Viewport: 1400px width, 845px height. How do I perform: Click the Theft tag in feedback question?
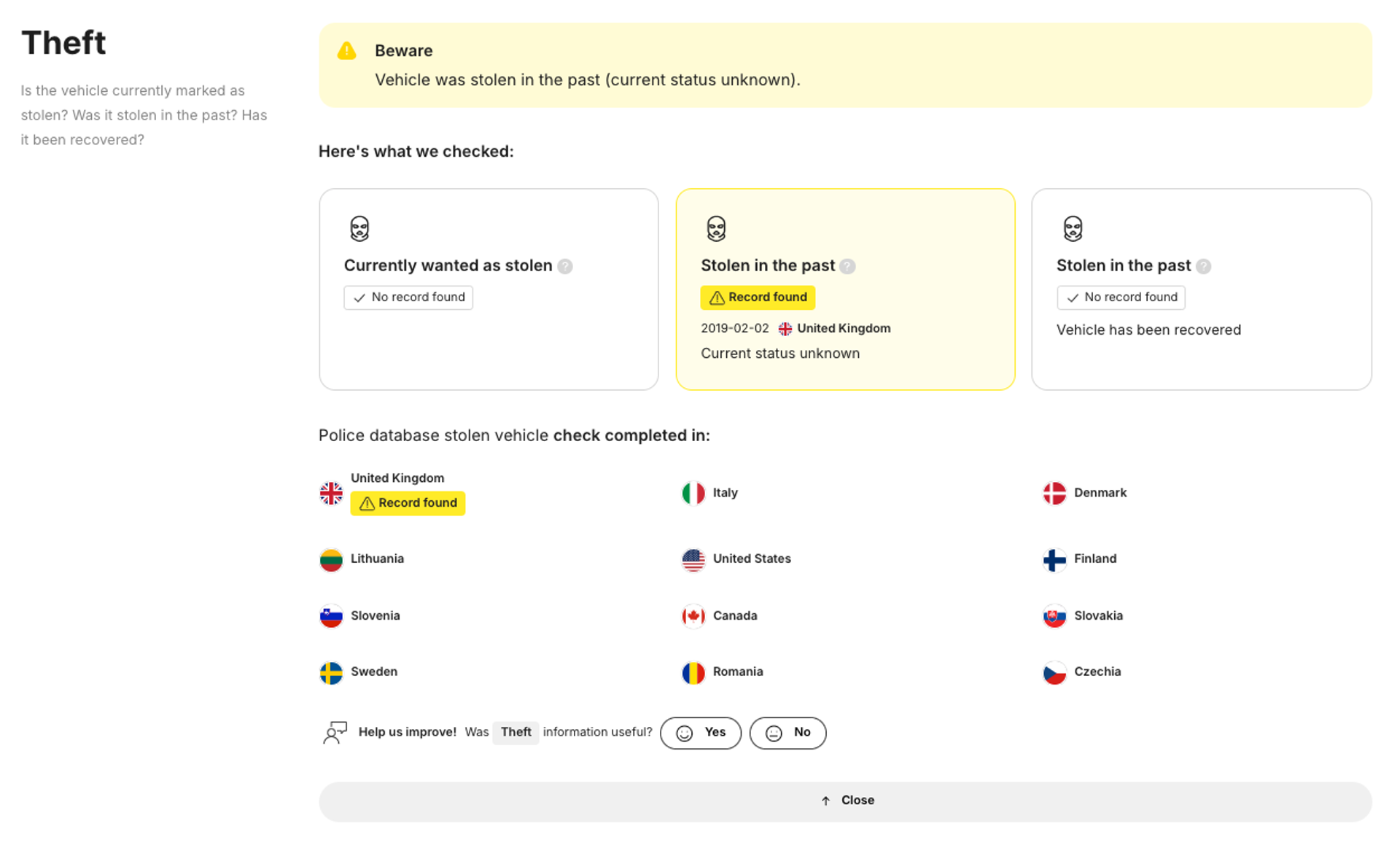click(x=516, y=732)
